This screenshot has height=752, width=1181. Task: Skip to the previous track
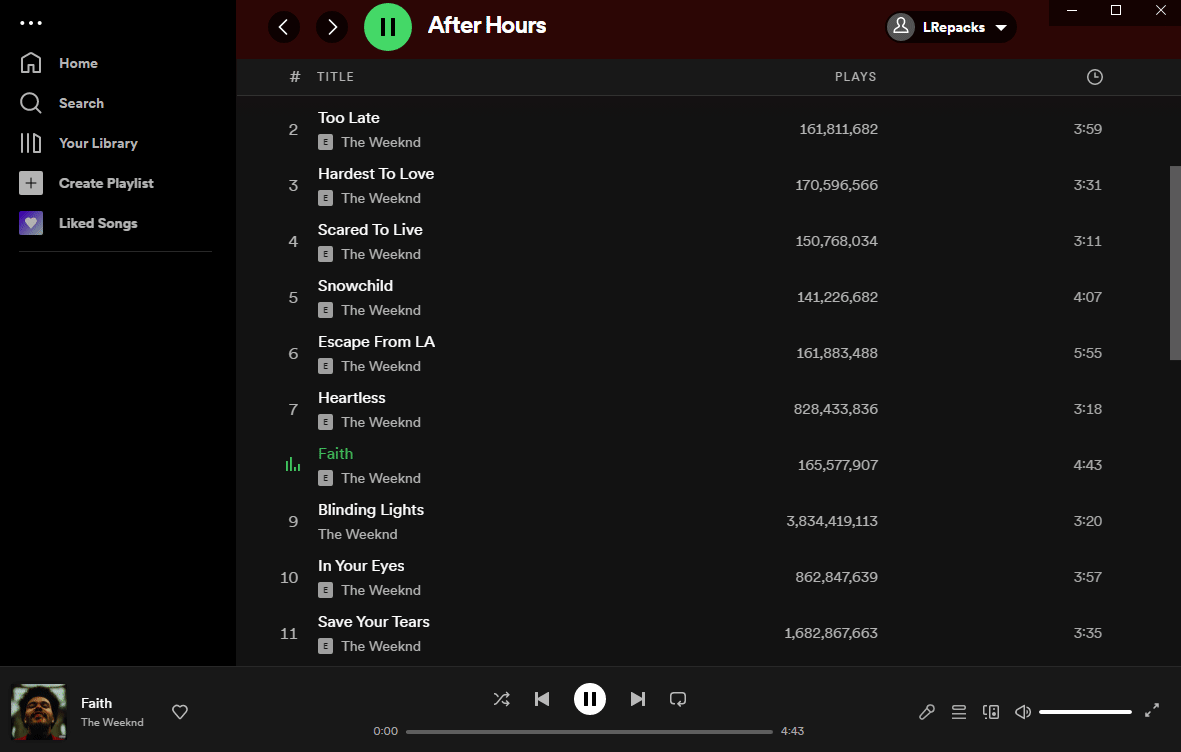[542, 699]
